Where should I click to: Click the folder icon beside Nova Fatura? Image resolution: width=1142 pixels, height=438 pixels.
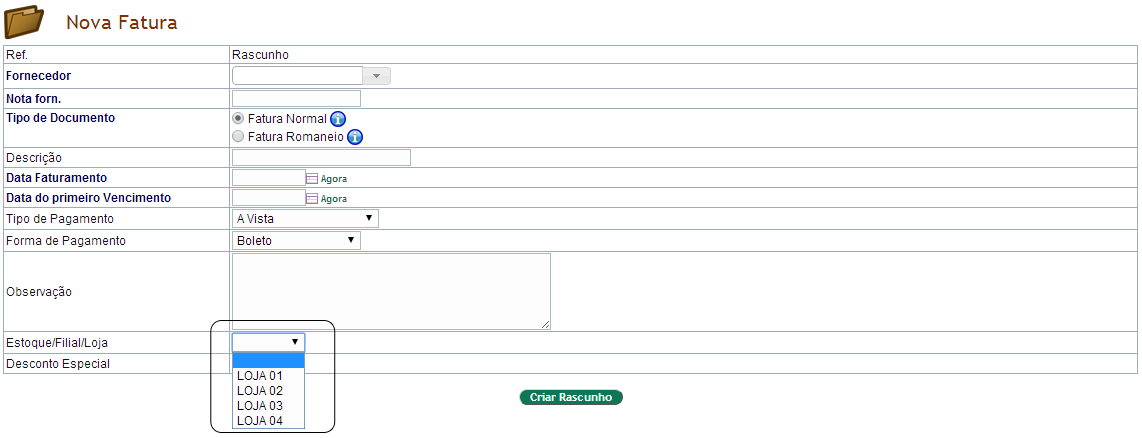pos(25,22)
